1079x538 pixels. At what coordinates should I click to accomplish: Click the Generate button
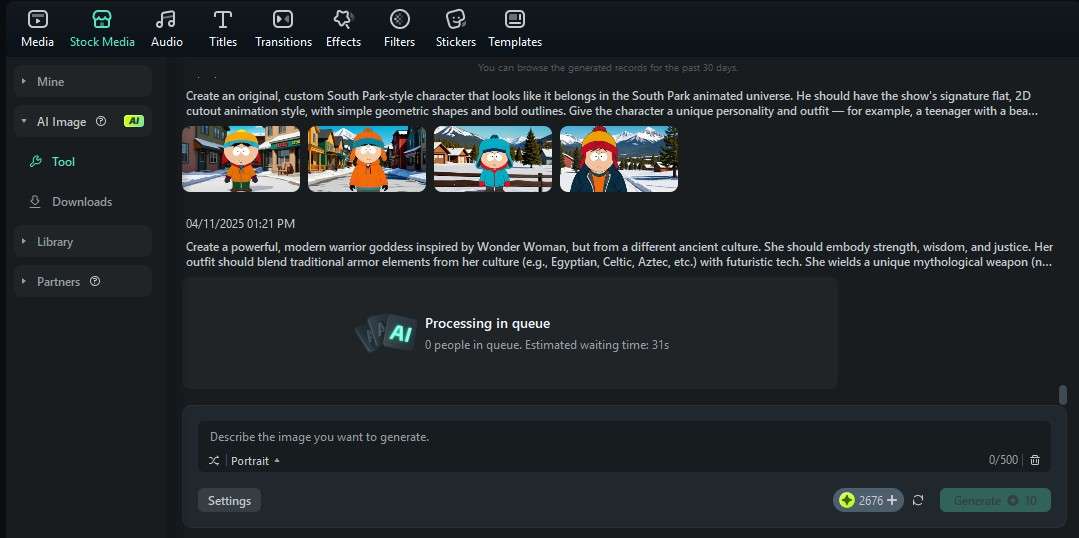[995, 500]
